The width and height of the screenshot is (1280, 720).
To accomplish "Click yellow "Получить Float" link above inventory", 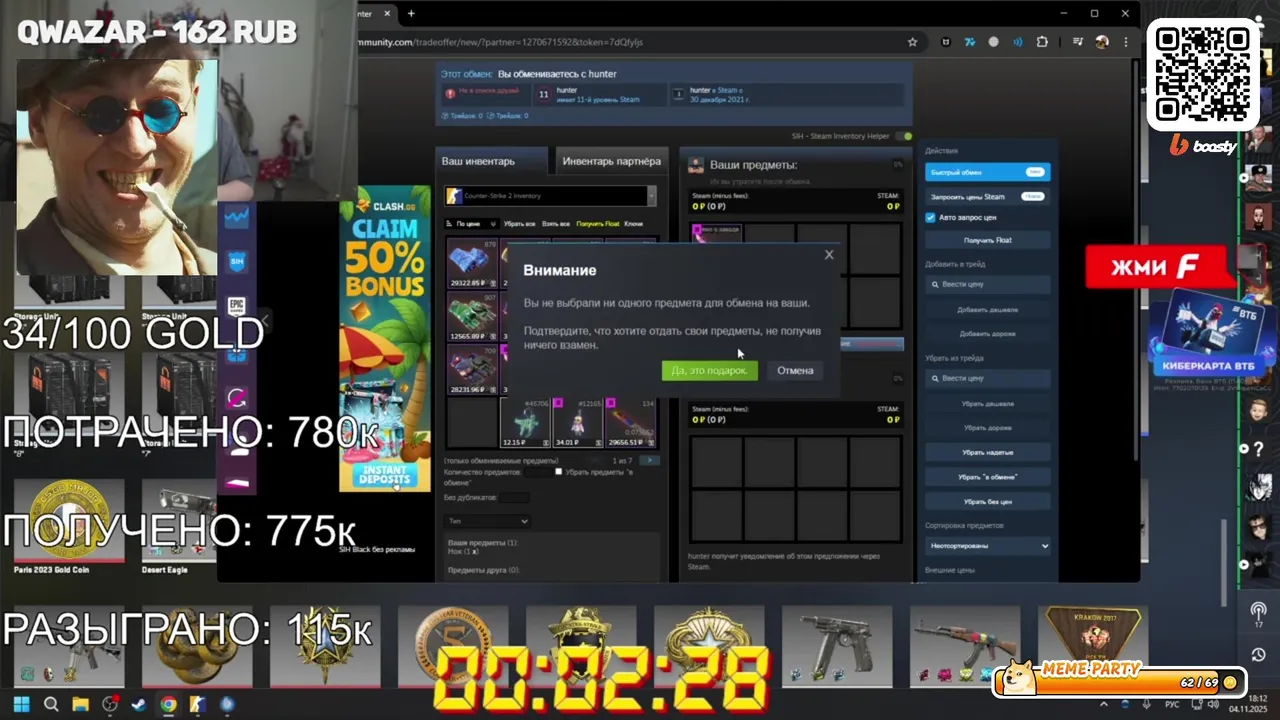I will pos(597,224).
